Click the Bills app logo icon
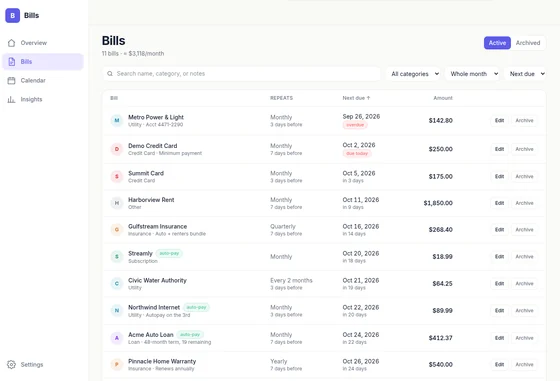Viewport: 560px width, 381px height. coord(12,15)
